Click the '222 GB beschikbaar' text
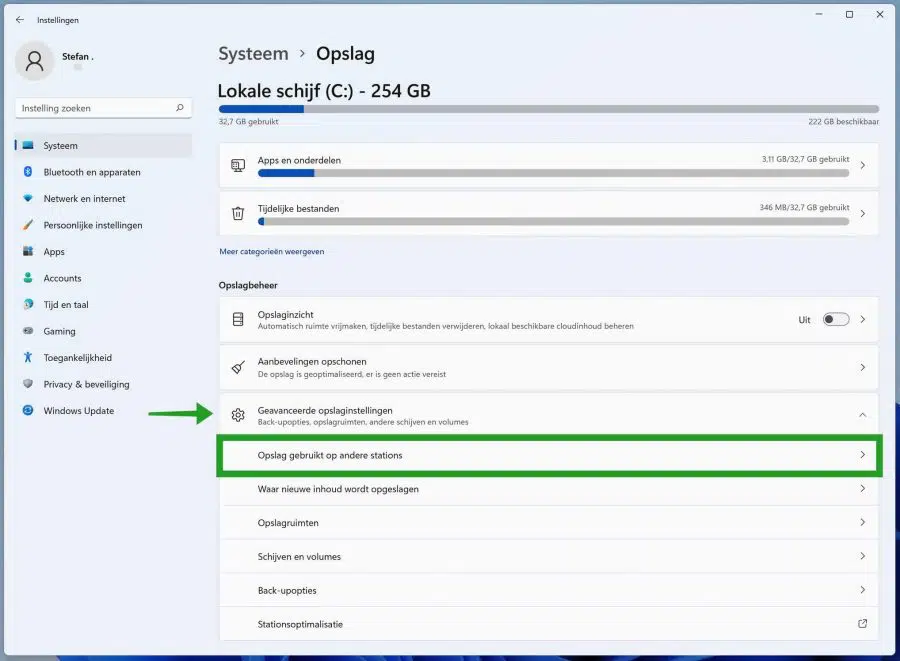Screen dimensions: 900x661 click(843, 122)
